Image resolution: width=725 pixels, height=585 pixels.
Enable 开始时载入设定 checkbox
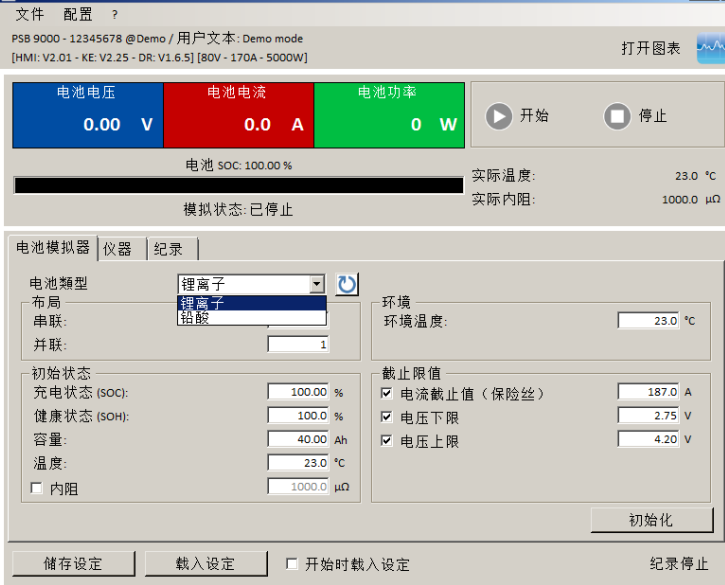pyautogui.click(x=292, y=564)
